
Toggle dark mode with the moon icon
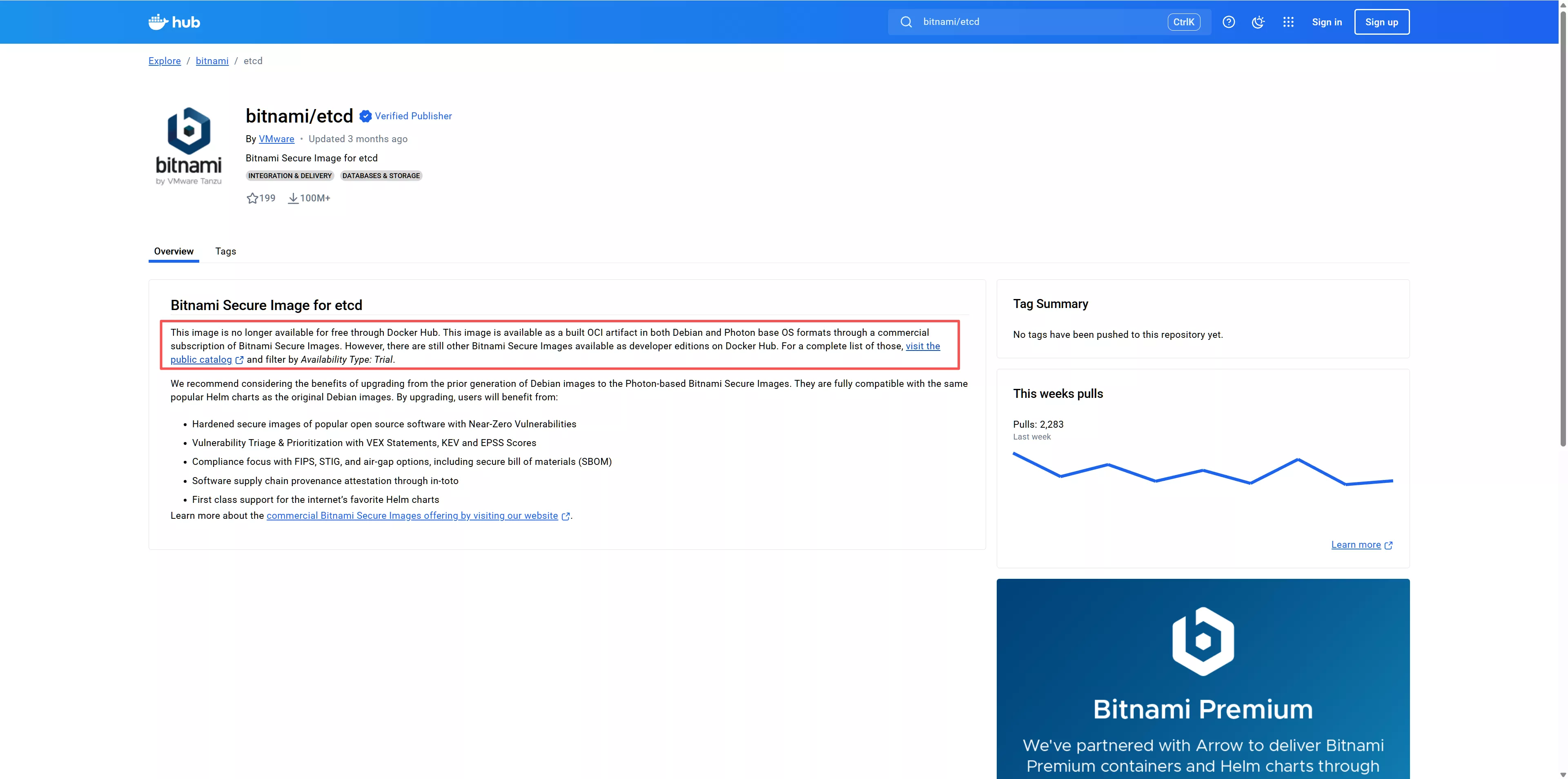tap(1258, 21)
